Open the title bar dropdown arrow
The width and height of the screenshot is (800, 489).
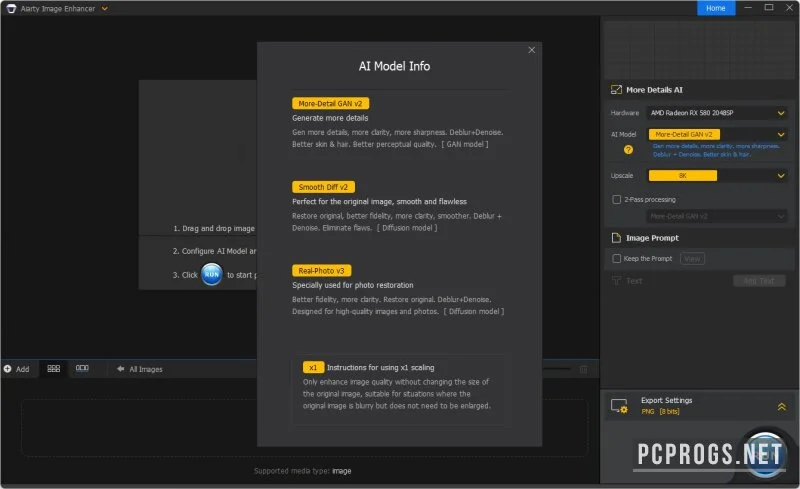click(105, 8)
